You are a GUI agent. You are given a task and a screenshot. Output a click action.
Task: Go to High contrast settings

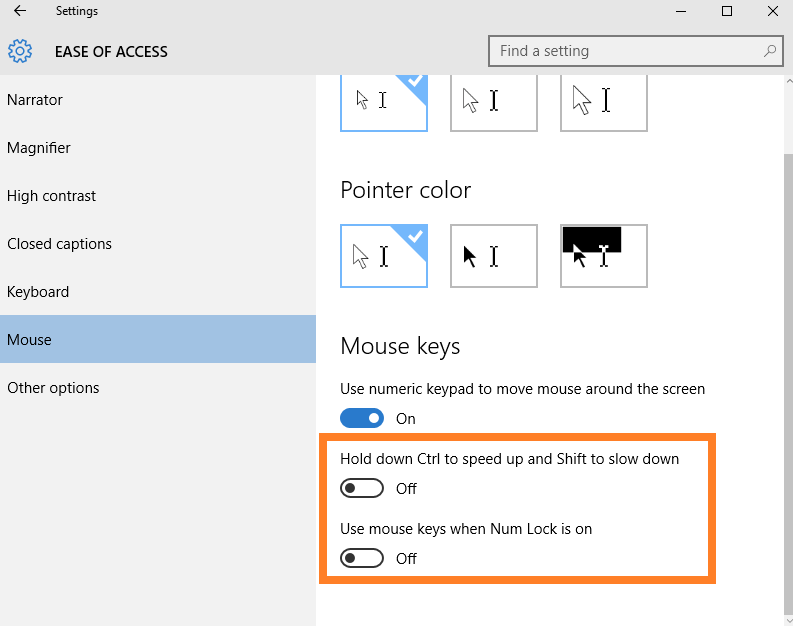click(x=52, y=196)
